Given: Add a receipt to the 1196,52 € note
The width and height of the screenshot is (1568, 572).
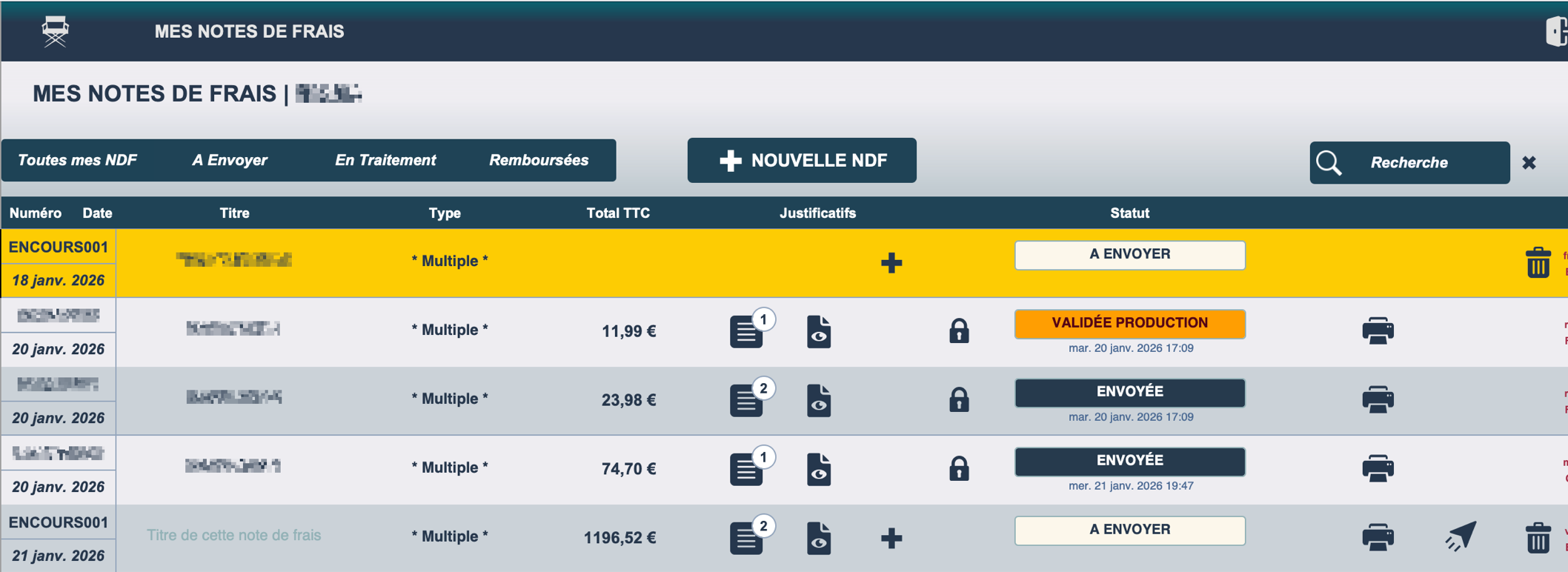Looking at the screenshot, I should point(891,538).
